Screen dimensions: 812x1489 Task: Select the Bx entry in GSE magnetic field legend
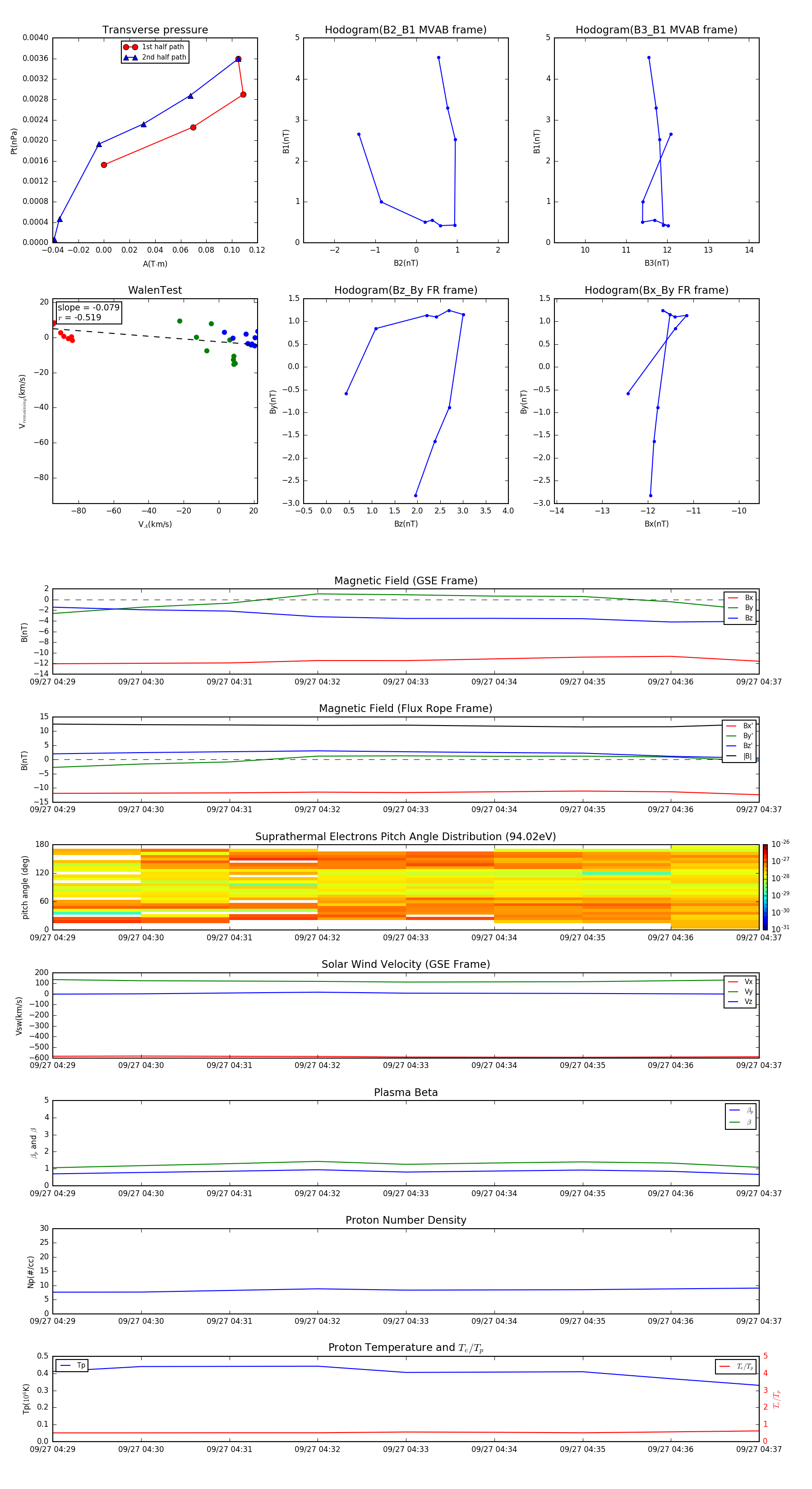pos(740,598)
